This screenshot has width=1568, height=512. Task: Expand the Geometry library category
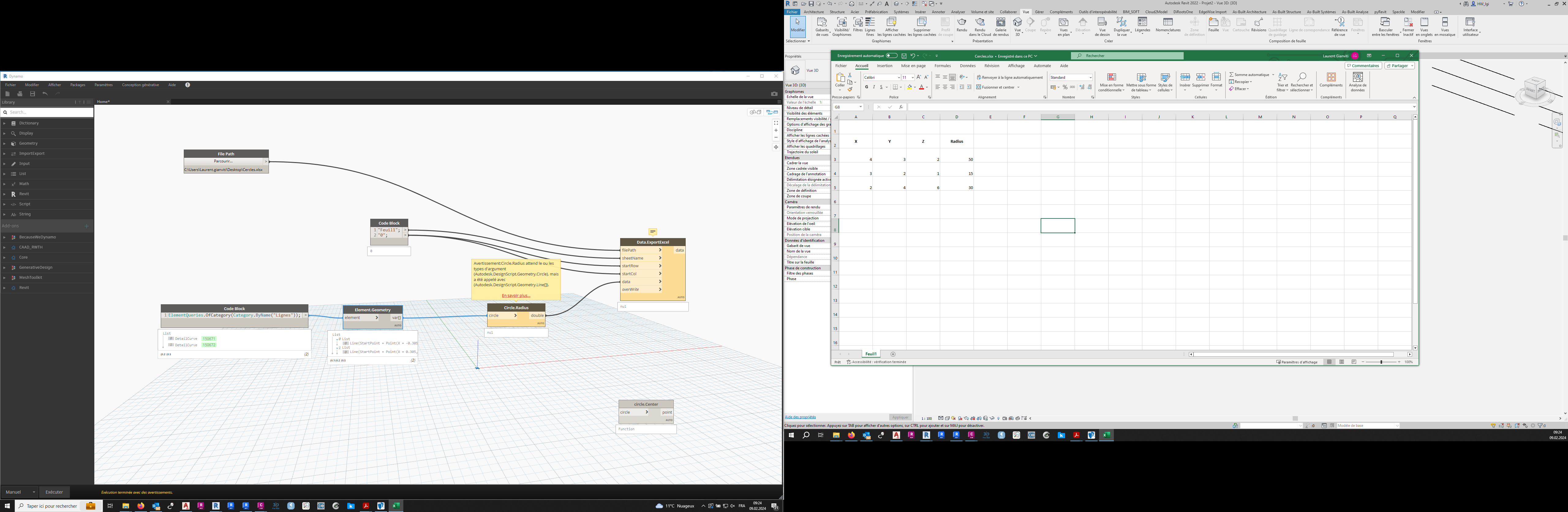click(28, 144)
